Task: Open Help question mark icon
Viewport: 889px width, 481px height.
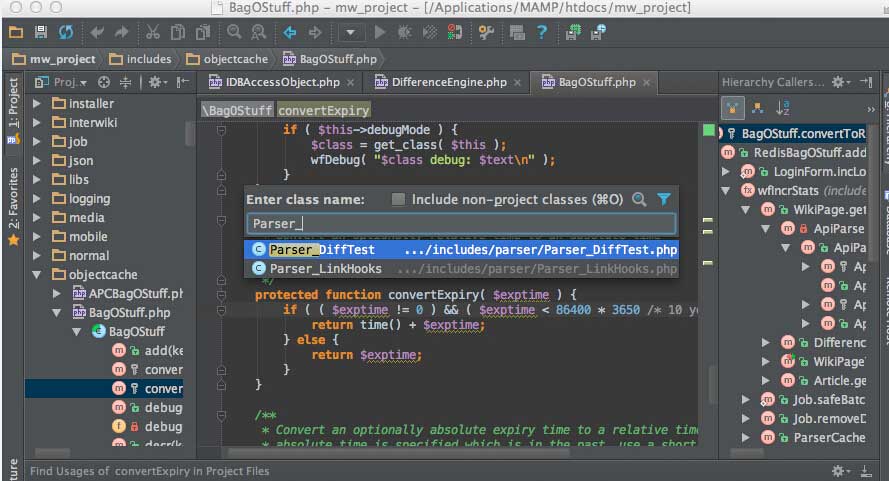Action: pos(541,32)
